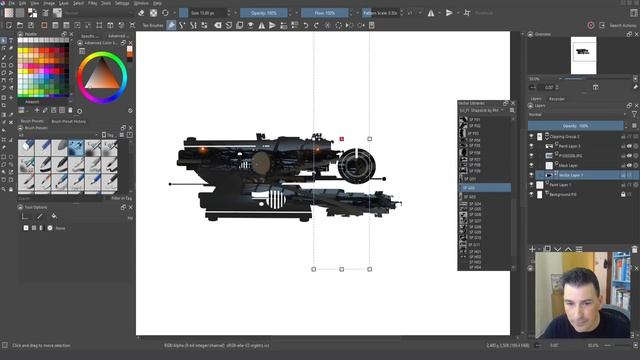Image resolution: width=640 pixels, height=360 pixels.
Task: Open layer properties lines icon
Action: click(x=579, y=249)
